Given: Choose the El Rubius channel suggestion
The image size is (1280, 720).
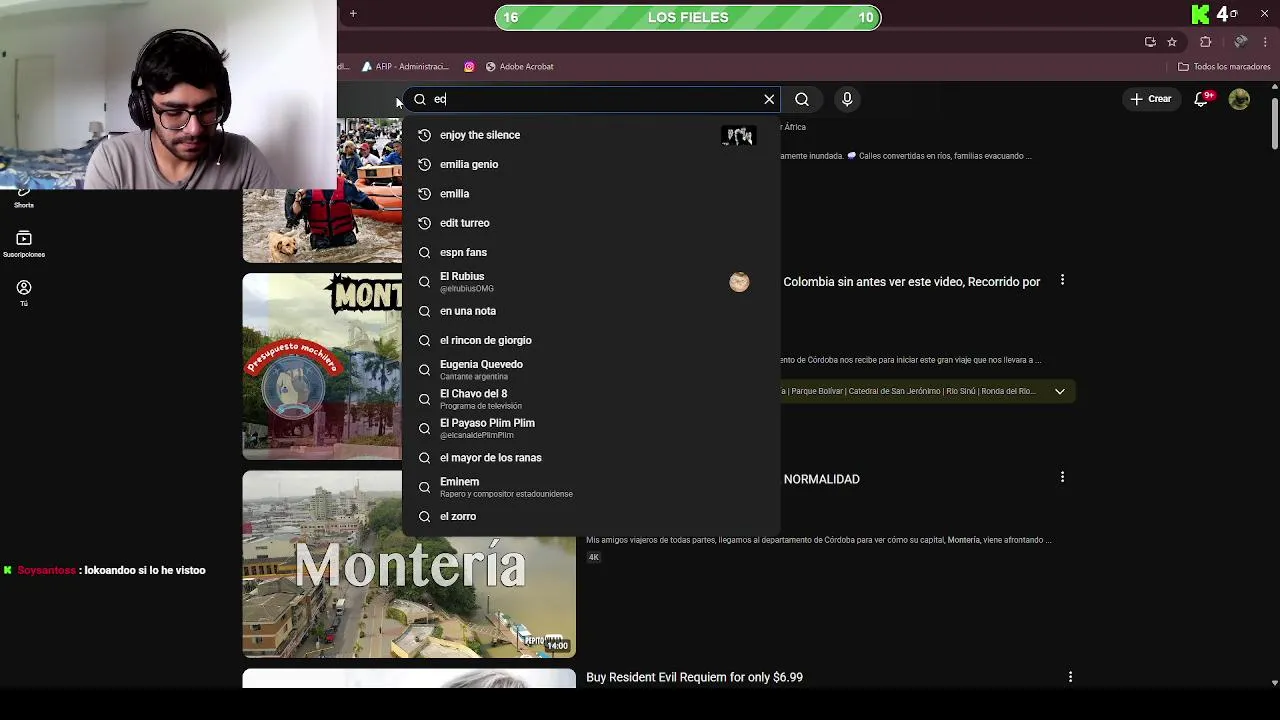Looking at the screenshot, I should [x=591, y=282].
